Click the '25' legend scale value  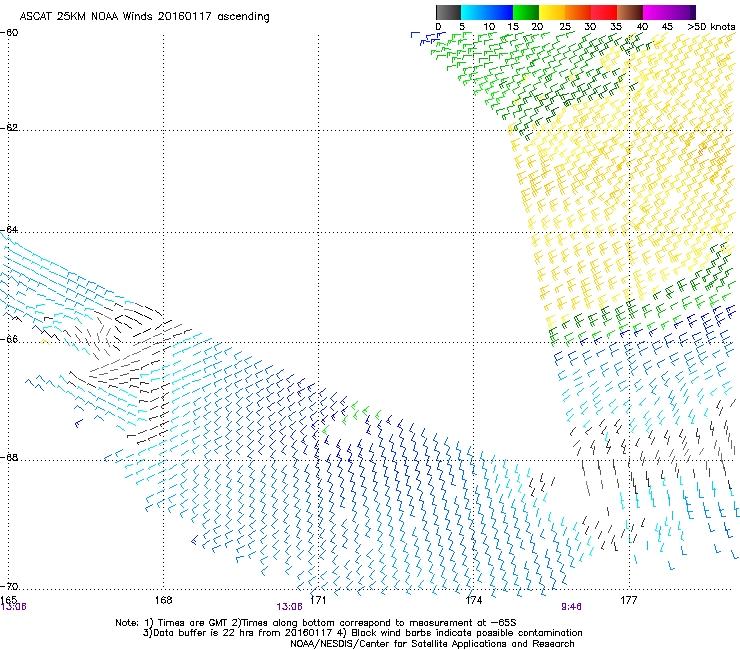point(565,27)
